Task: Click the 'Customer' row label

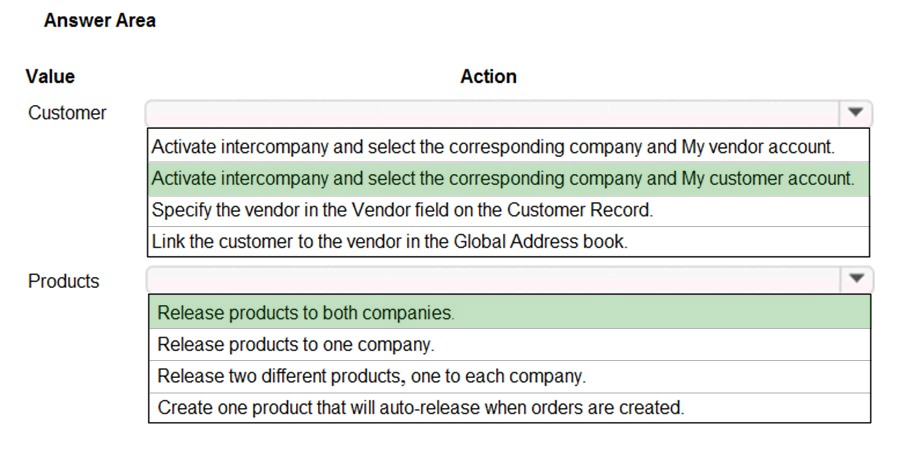Action: click(67, 113)
